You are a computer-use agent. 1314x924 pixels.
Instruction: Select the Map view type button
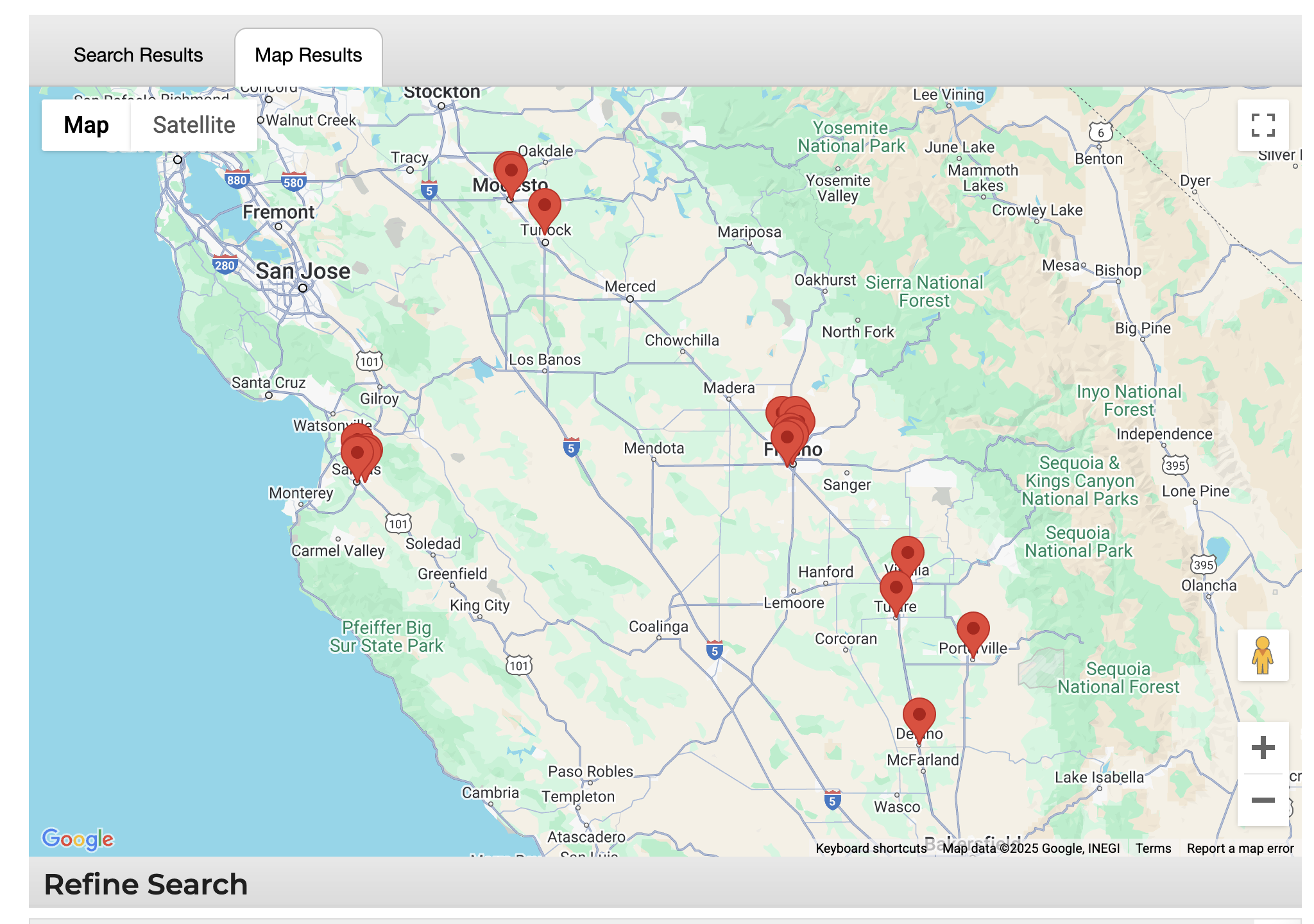coord(87,125)
